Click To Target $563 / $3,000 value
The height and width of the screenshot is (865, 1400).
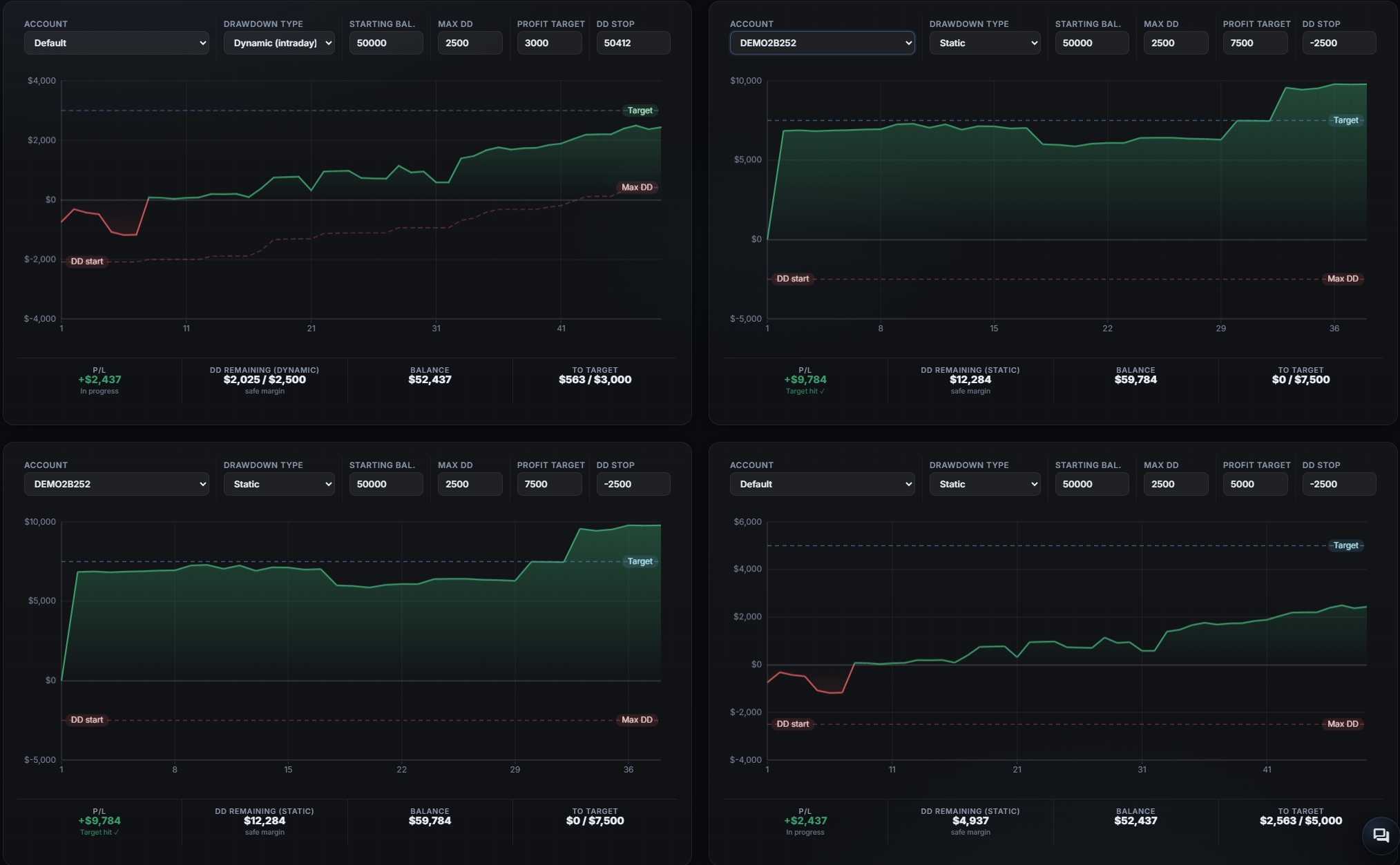tap(595, 380)
